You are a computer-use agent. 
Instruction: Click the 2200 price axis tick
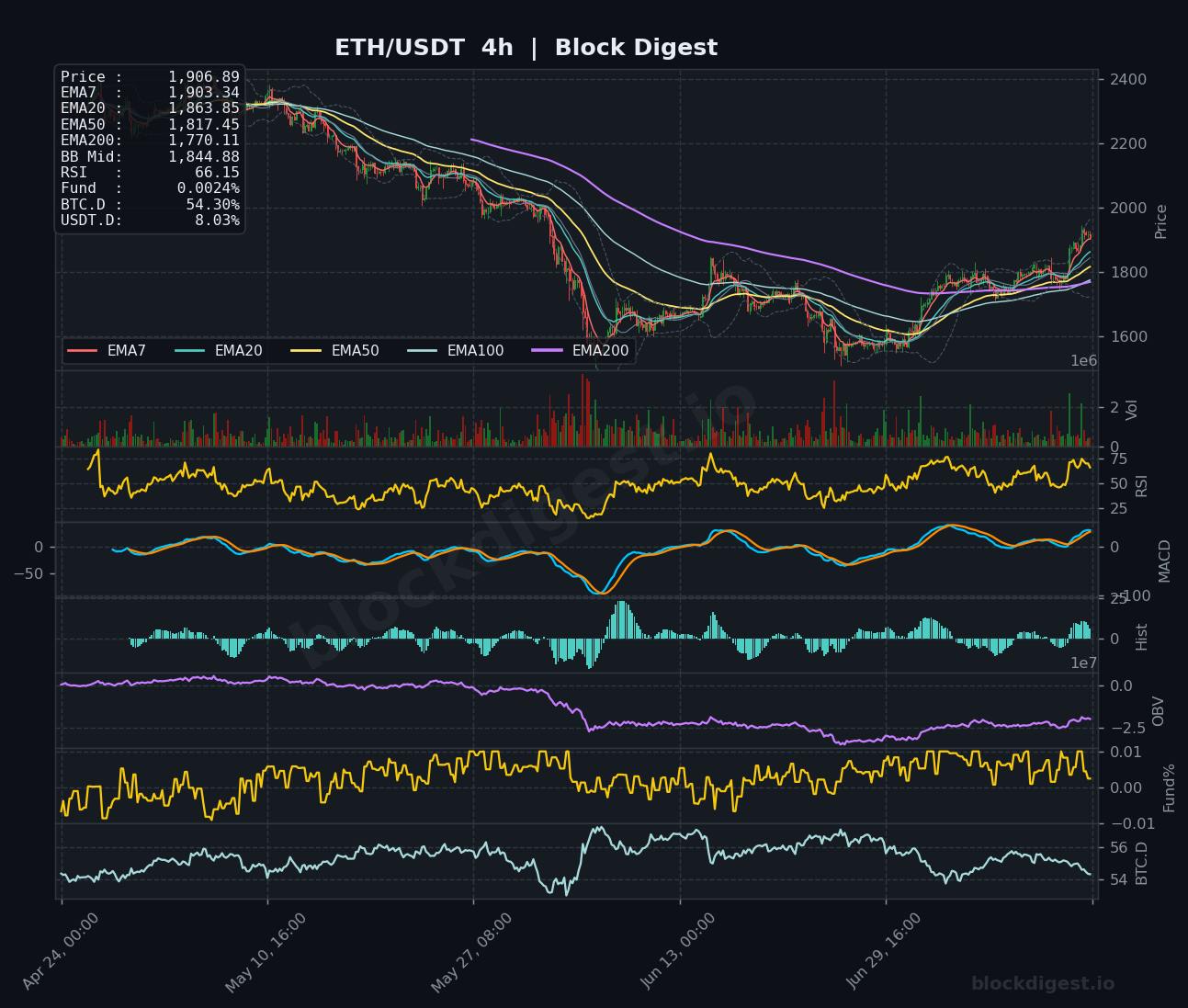coord(1128,144)
